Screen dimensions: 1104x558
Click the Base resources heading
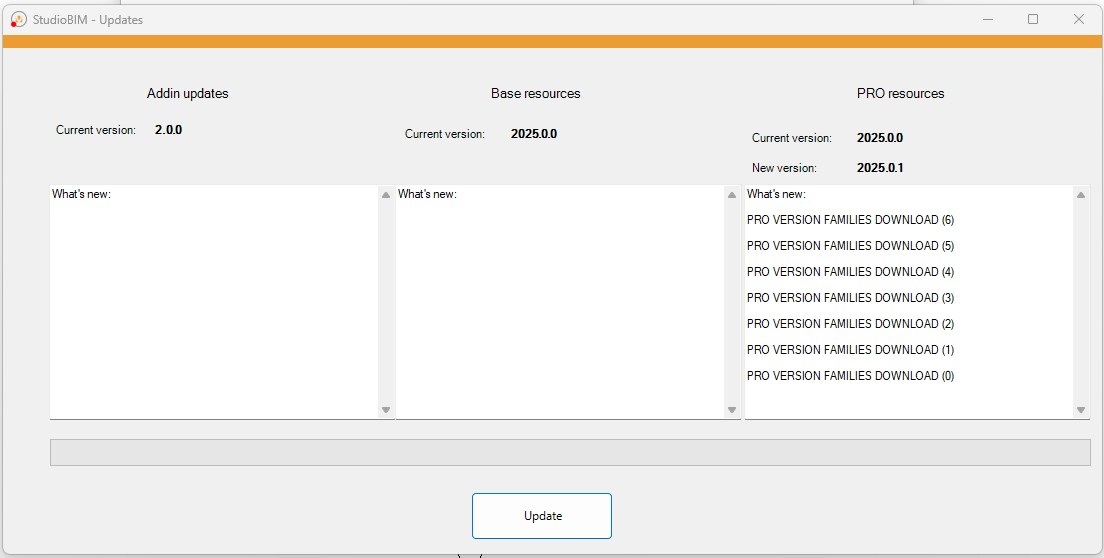click(x=536, y=93)
